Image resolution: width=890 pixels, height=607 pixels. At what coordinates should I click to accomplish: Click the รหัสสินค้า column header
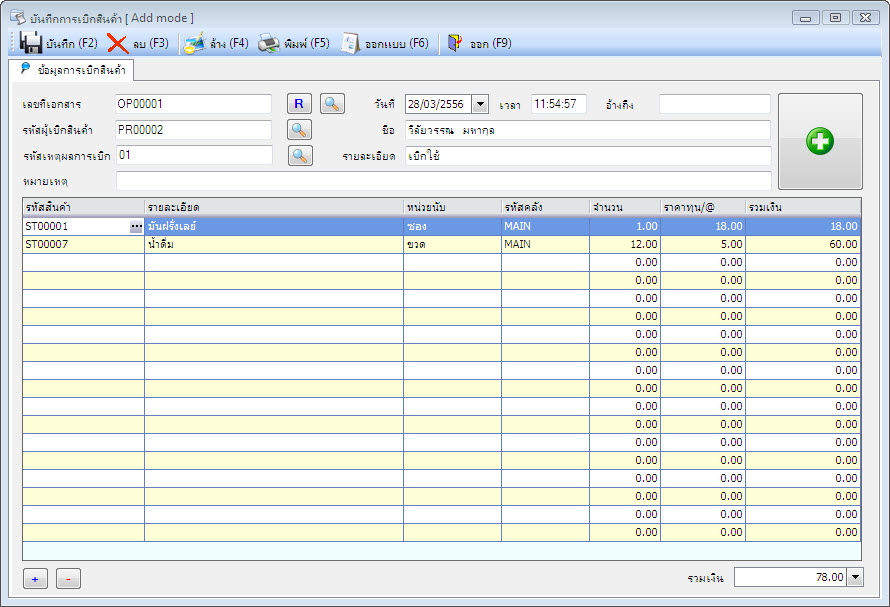(83, 207)
